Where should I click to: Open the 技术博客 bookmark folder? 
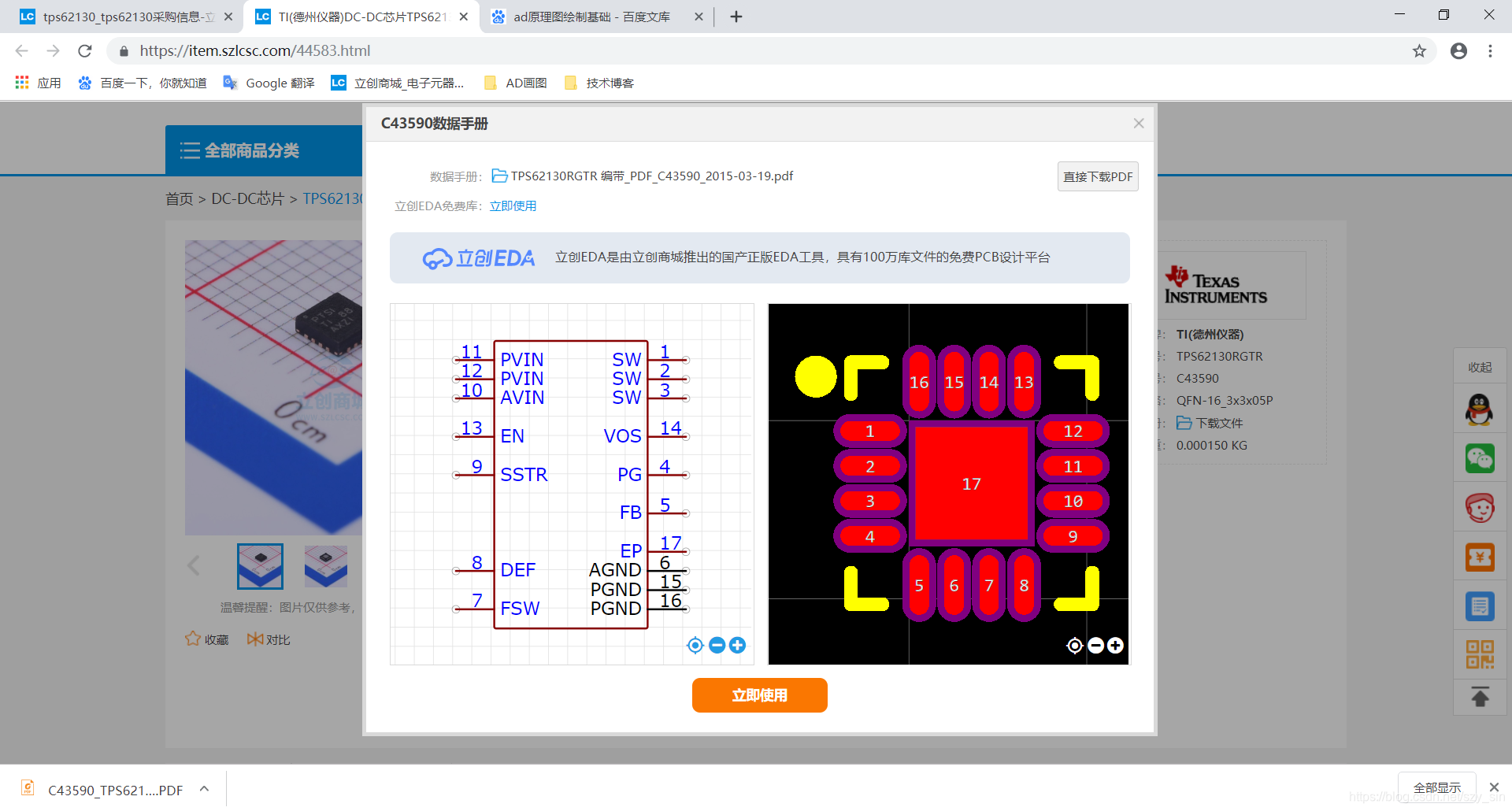(x=599, y=83)
